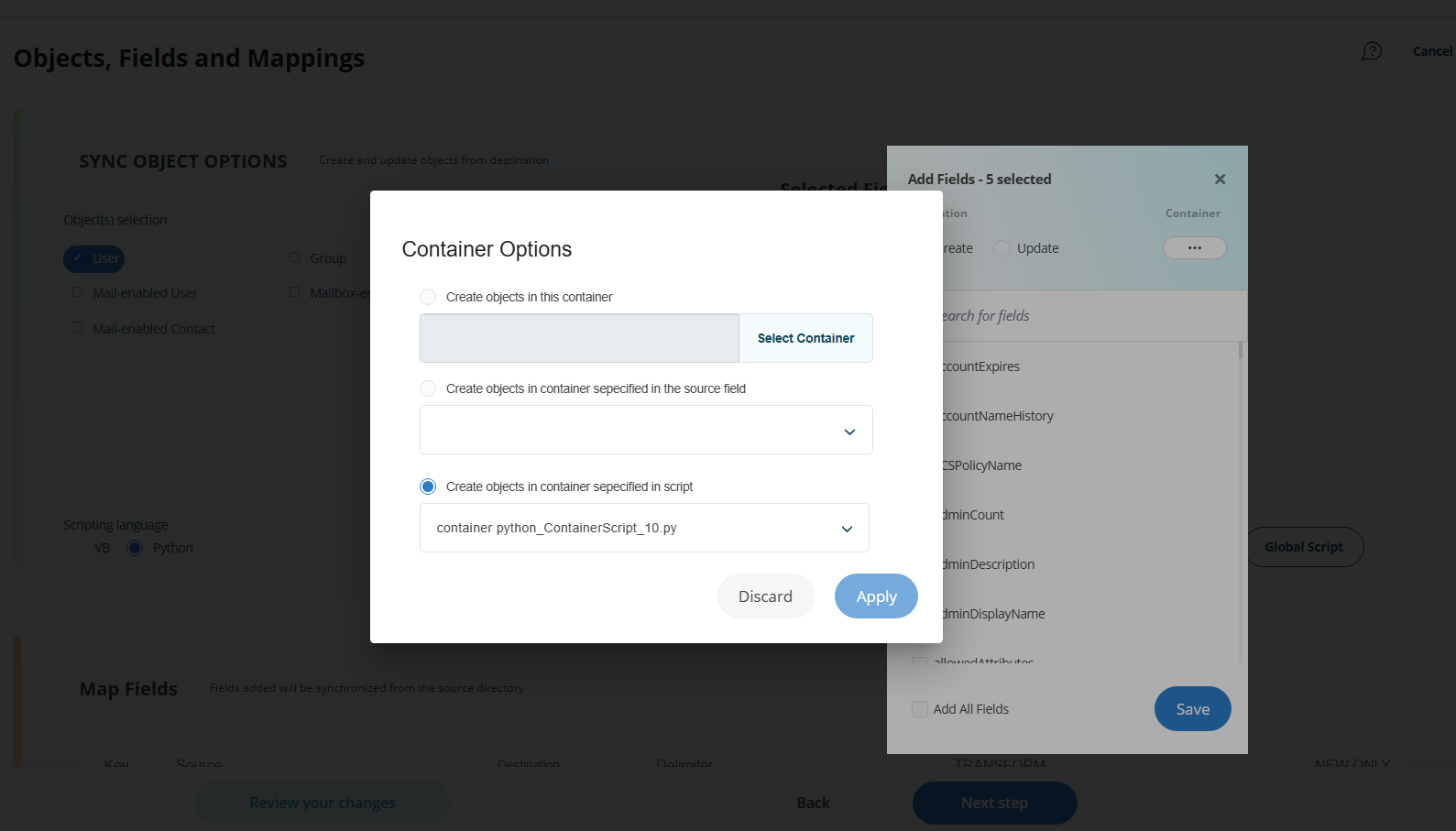Click the empty container path field
Viewport: 1456px width, 831px height.
coord(579,338)
